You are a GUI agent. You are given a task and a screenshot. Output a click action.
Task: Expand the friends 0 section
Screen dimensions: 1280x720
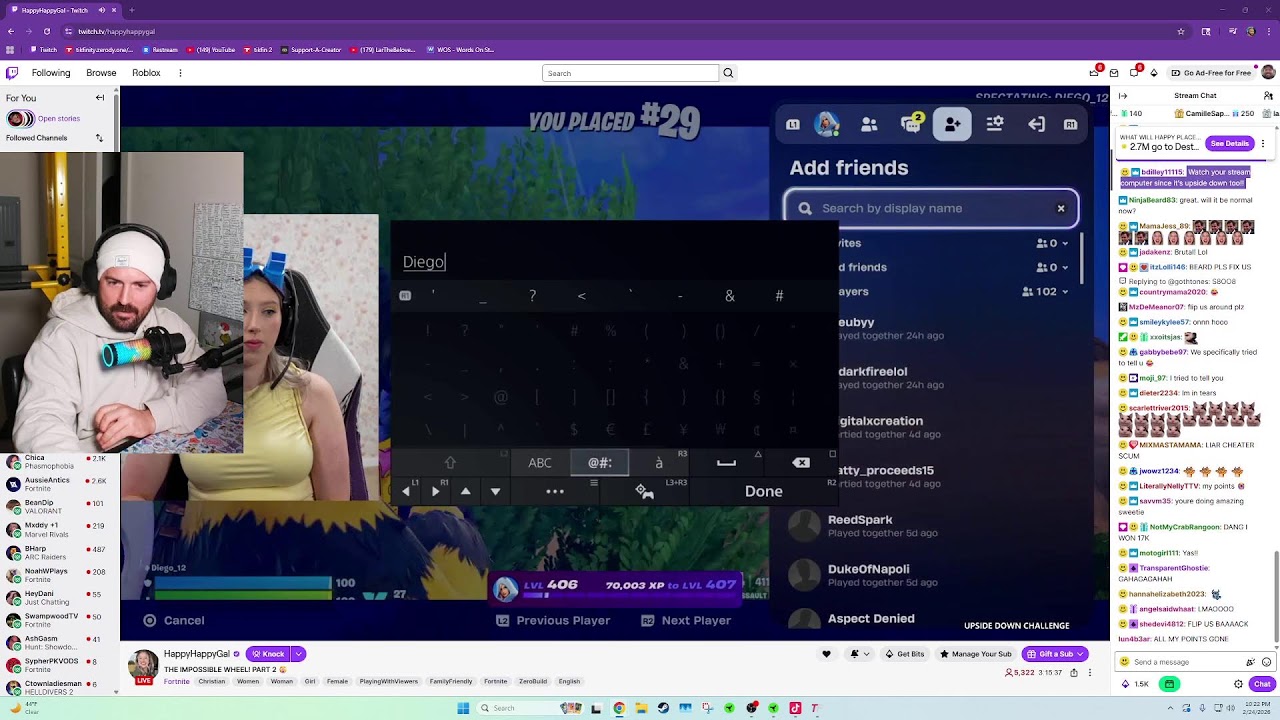click(x=1052, y=267)
